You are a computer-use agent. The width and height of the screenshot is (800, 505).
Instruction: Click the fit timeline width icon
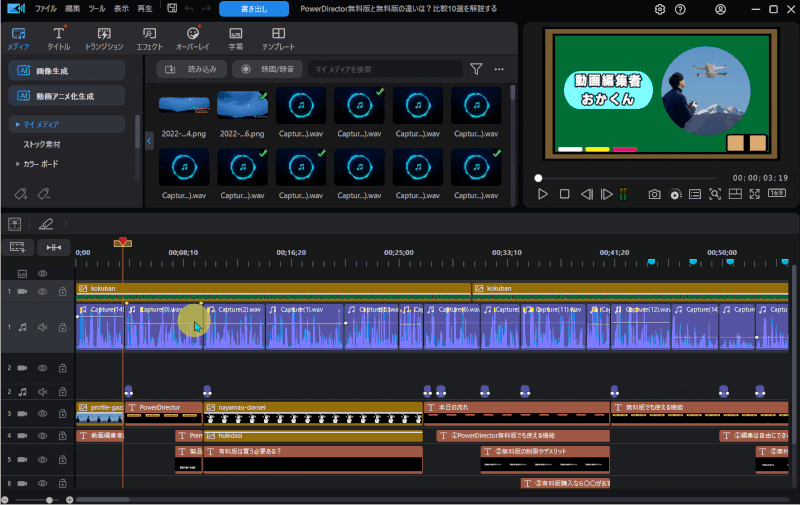click(54, 247)
